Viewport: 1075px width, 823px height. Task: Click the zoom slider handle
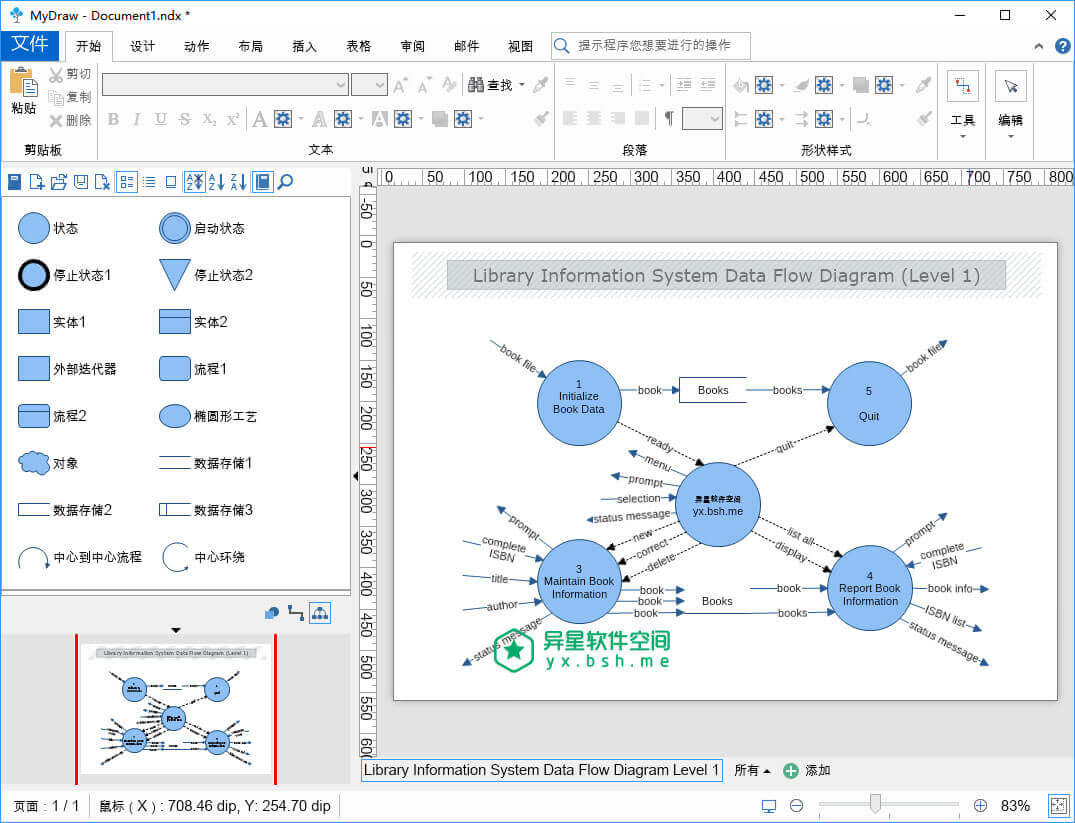point(875,804)
